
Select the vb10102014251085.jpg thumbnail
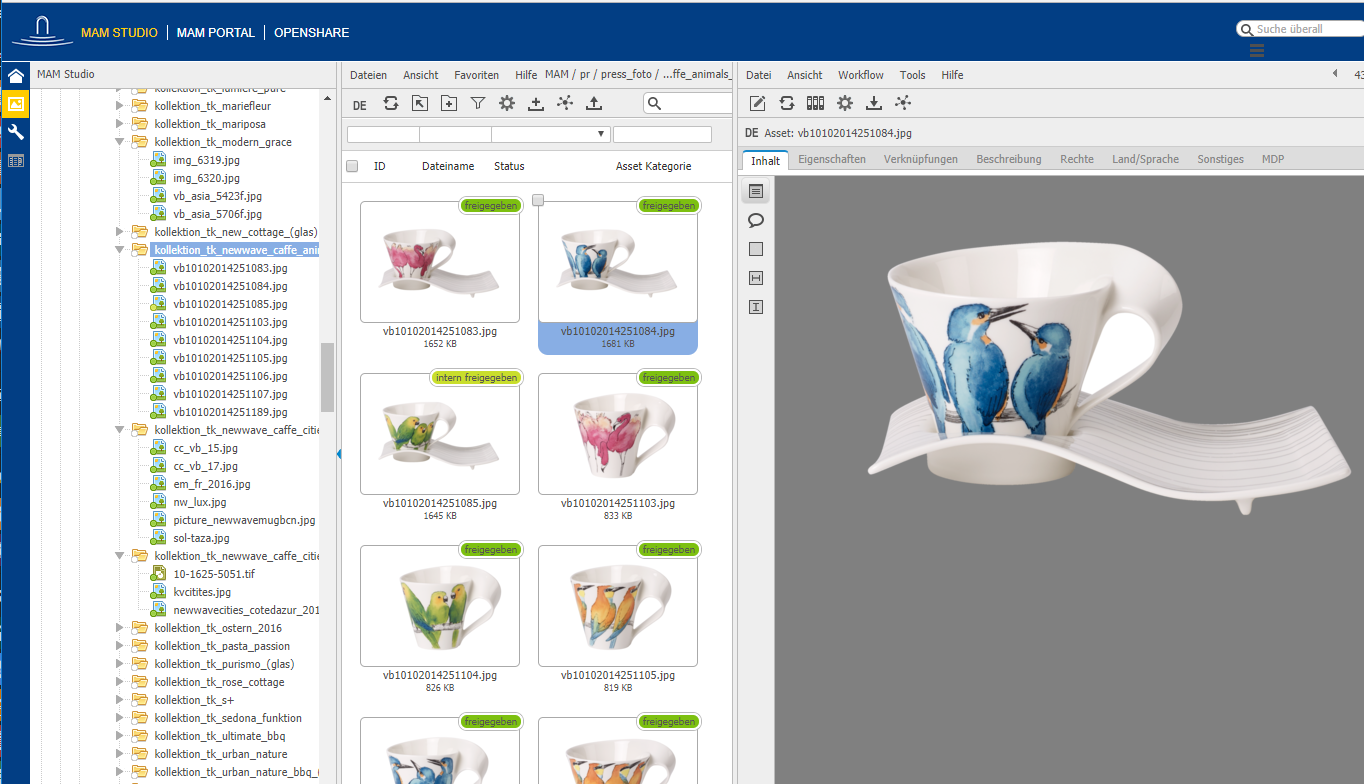pos(440,433)
